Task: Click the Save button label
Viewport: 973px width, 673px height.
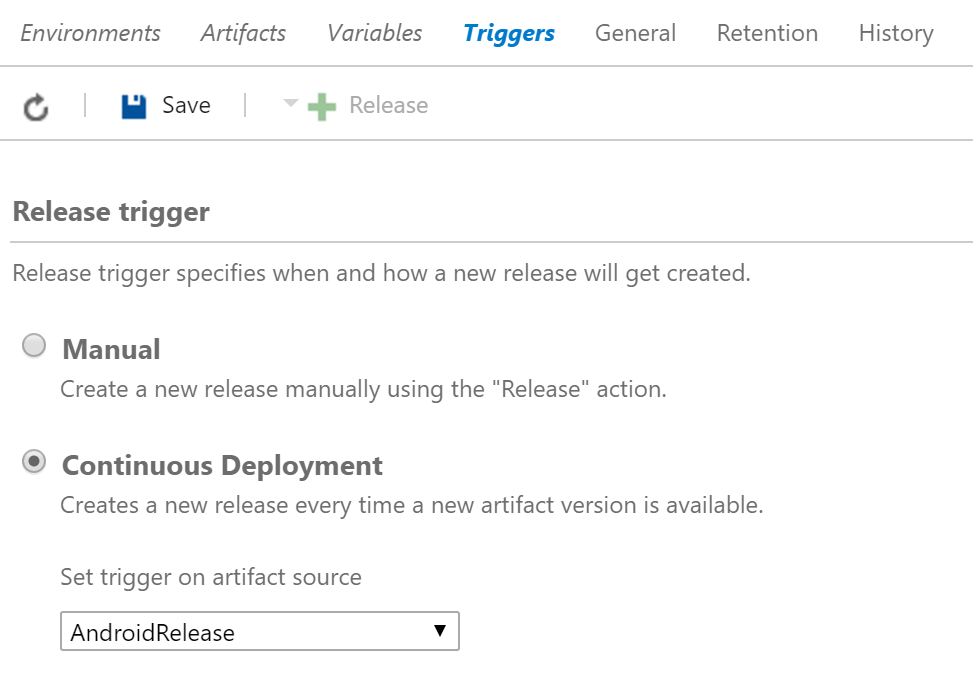Action: [185, 104]
